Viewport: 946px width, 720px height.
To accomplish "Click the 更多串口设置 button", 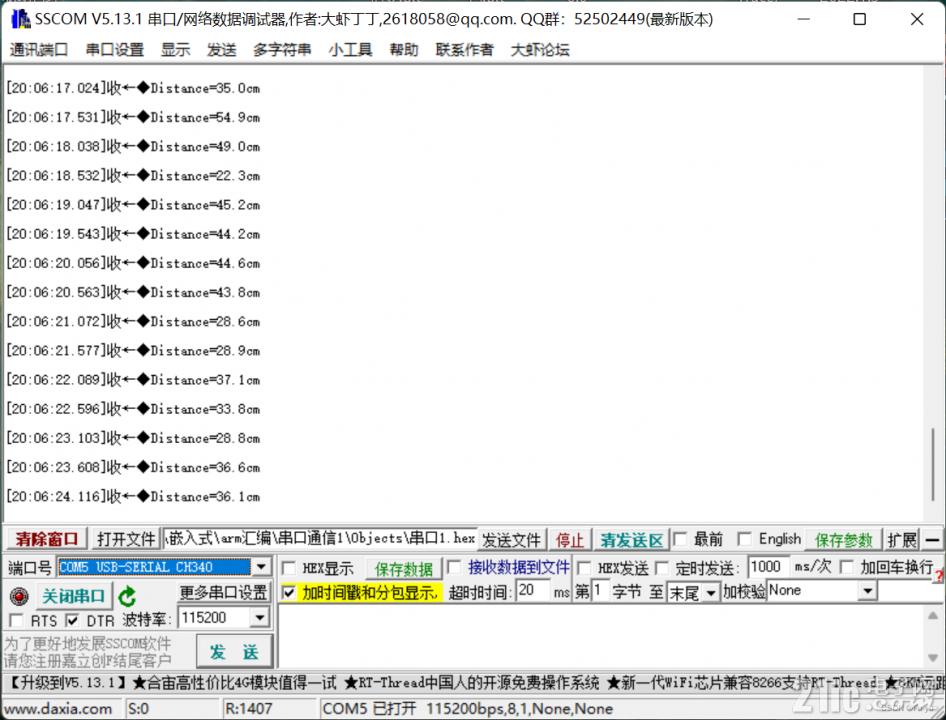I will coord(224,593).
